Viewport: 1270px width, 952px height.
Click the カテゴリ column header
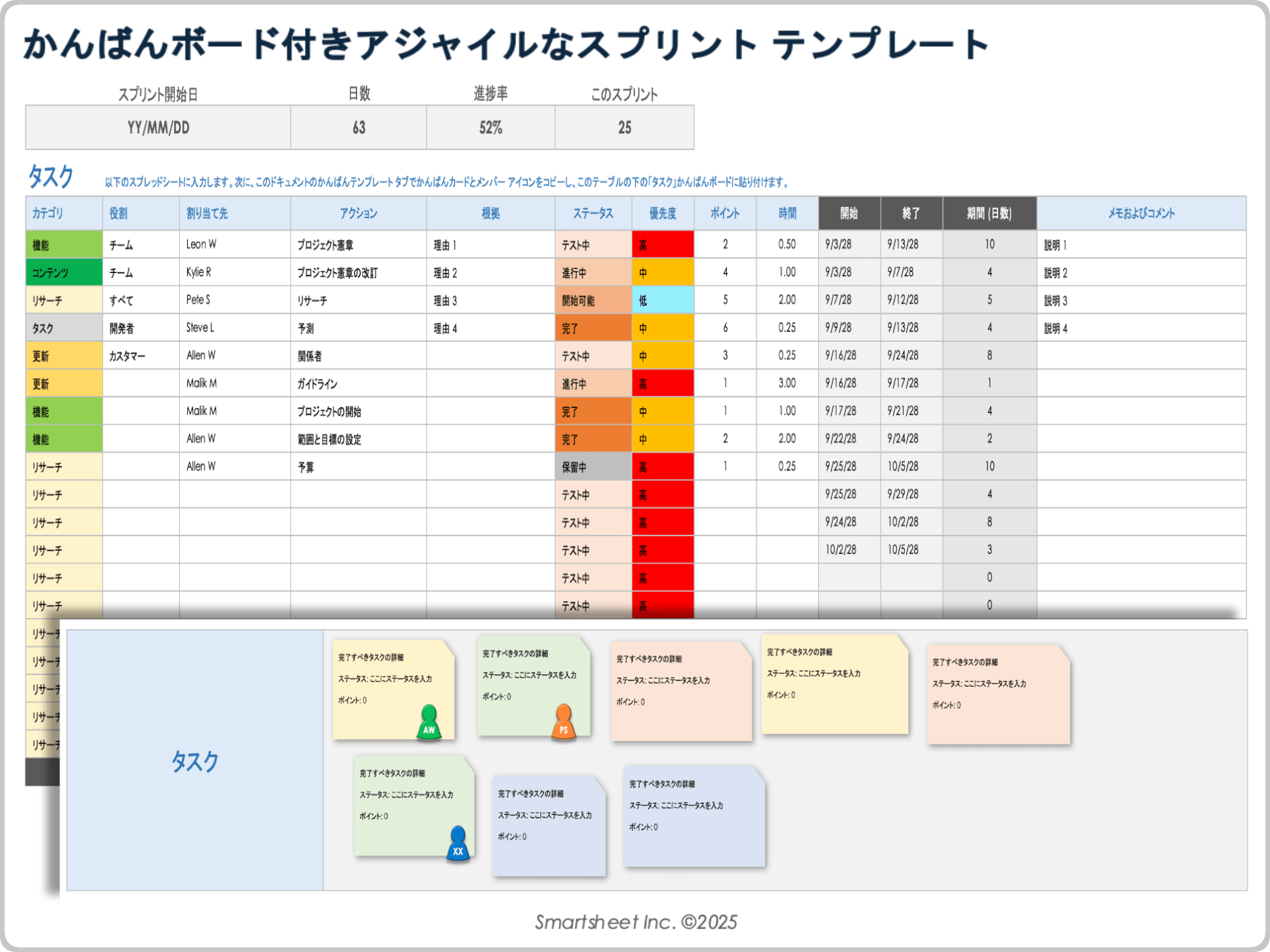point(64,213)
